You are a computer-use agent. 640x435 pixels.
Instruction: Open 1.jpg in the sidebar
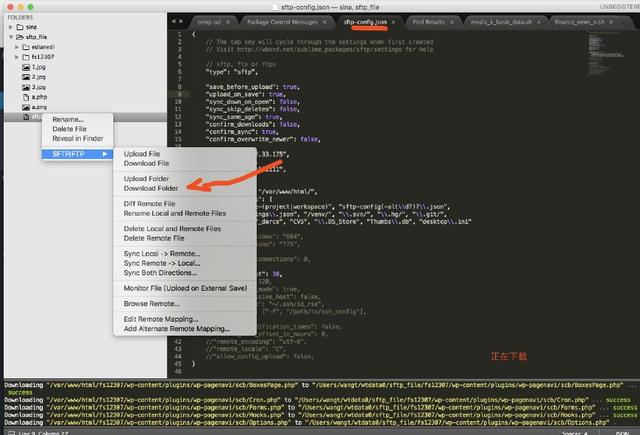tap(39, 67)
